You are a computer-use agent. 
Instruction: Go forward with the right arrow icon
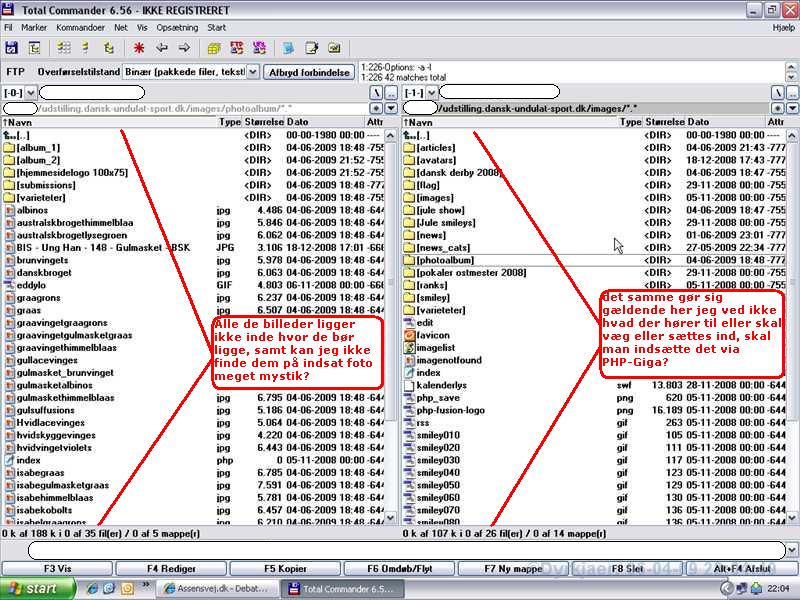[184, 48]
